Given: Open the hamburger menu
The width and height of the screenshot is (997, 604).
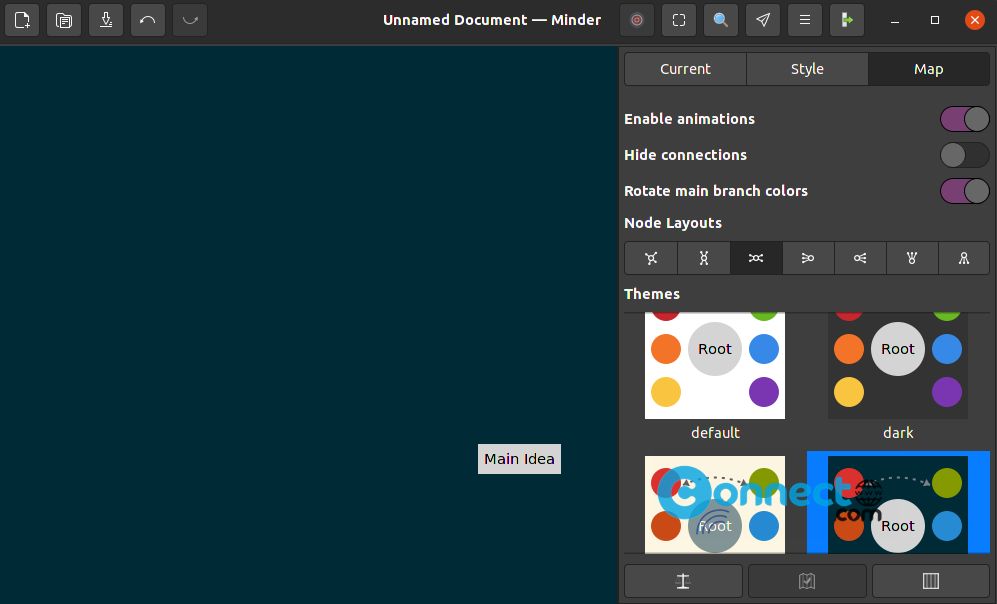Looking at the screenshot, I should click(x=805, y=20).
